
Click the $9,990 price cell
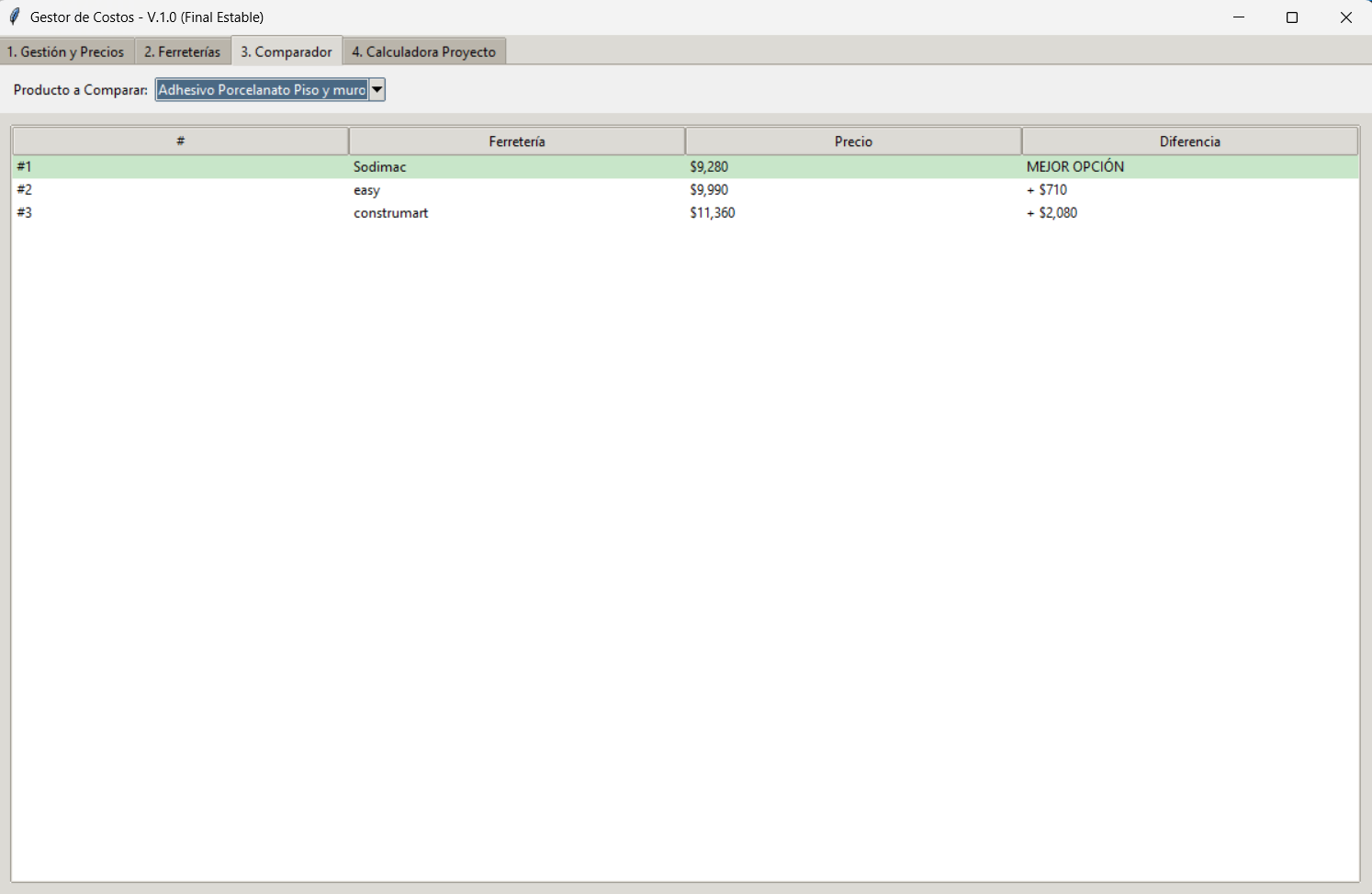pyautogui.click(x=709, y=190)
